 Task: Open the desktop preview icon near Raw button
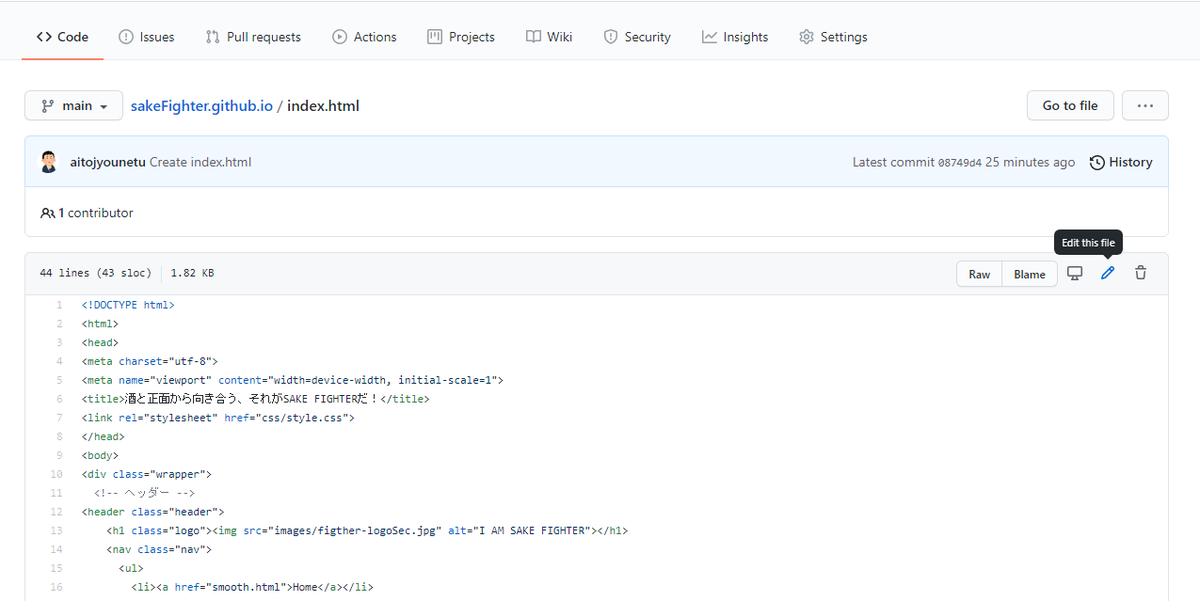[1074, 273]
